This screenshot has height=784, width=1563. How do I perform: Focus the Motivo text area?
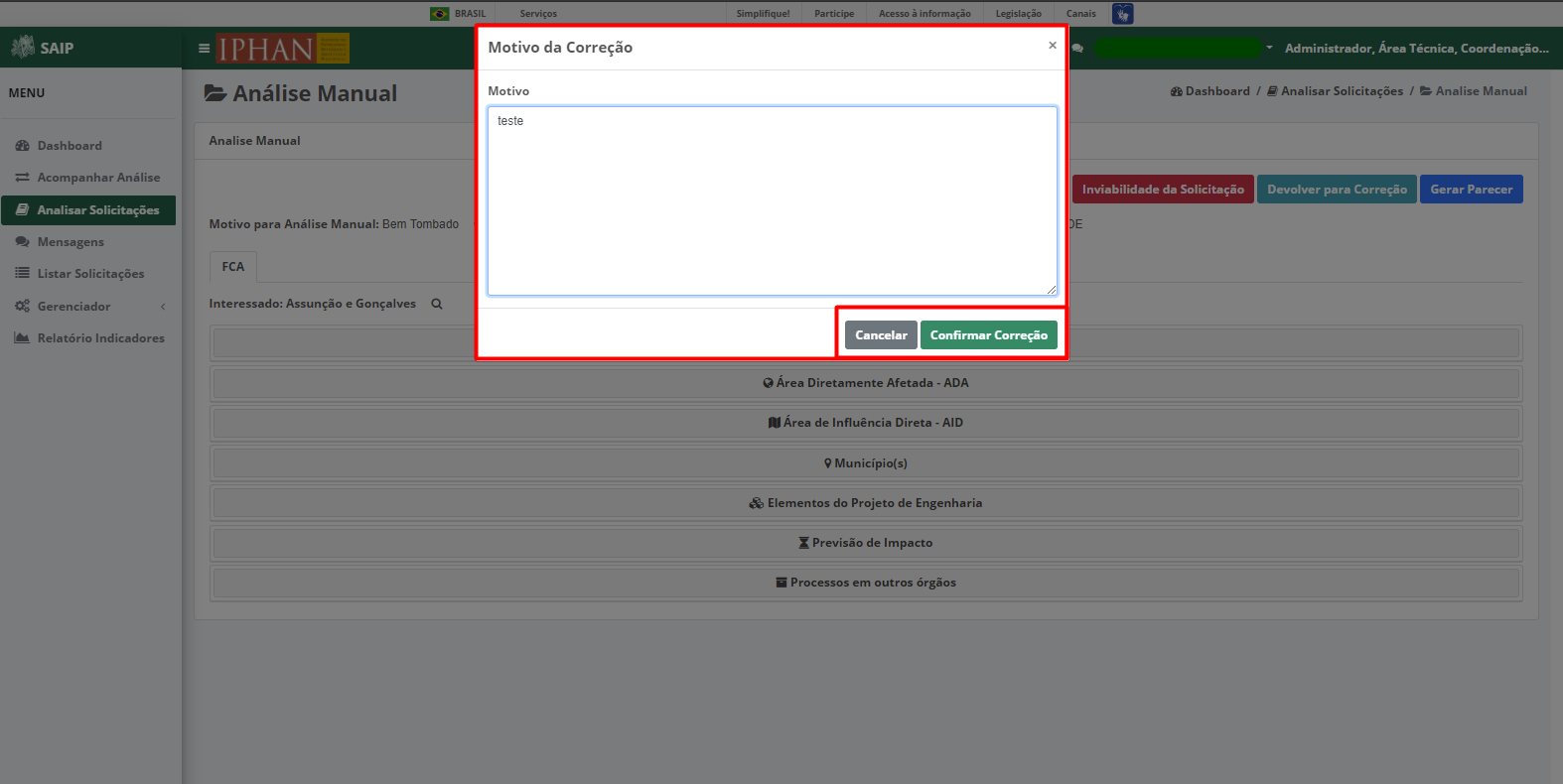(772, 200)
